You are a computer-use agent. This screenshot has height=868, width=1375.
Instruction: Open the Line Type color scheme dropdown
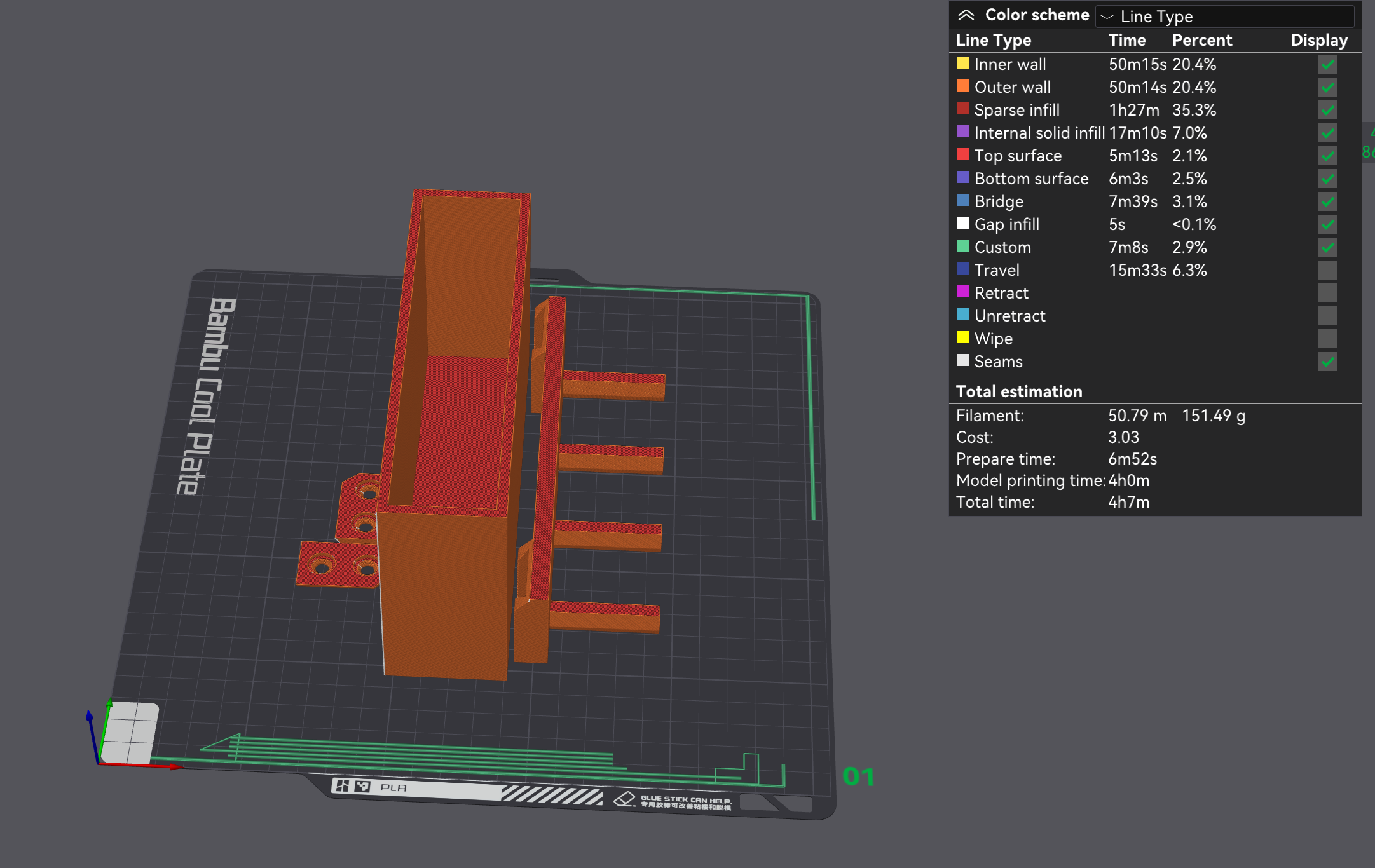point(1224,16)
